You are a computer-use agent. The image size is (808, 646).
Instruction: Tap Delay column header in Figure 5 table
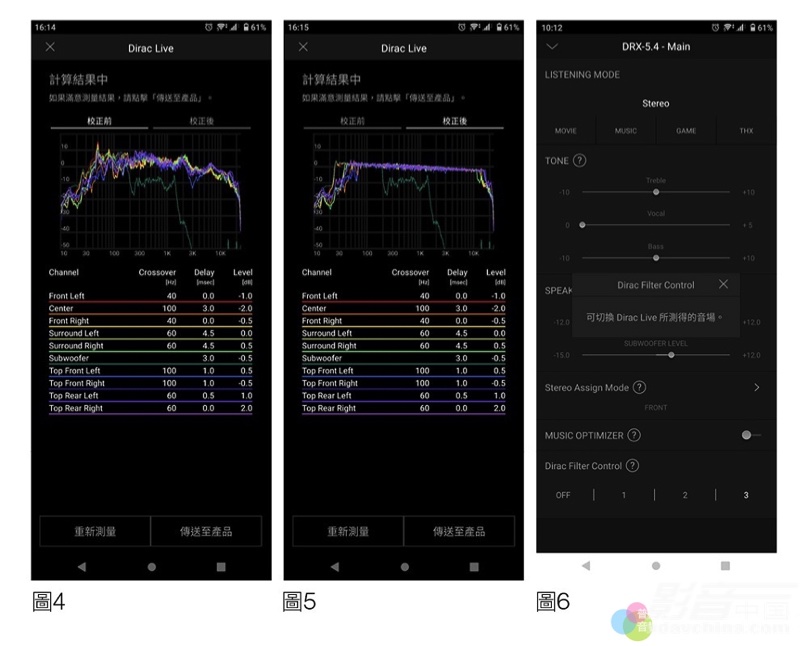point(457,275)
